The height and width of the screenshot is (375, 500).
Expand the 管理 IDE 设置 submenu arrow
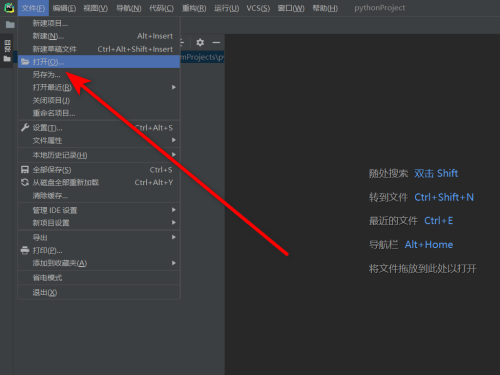[174, 210]
